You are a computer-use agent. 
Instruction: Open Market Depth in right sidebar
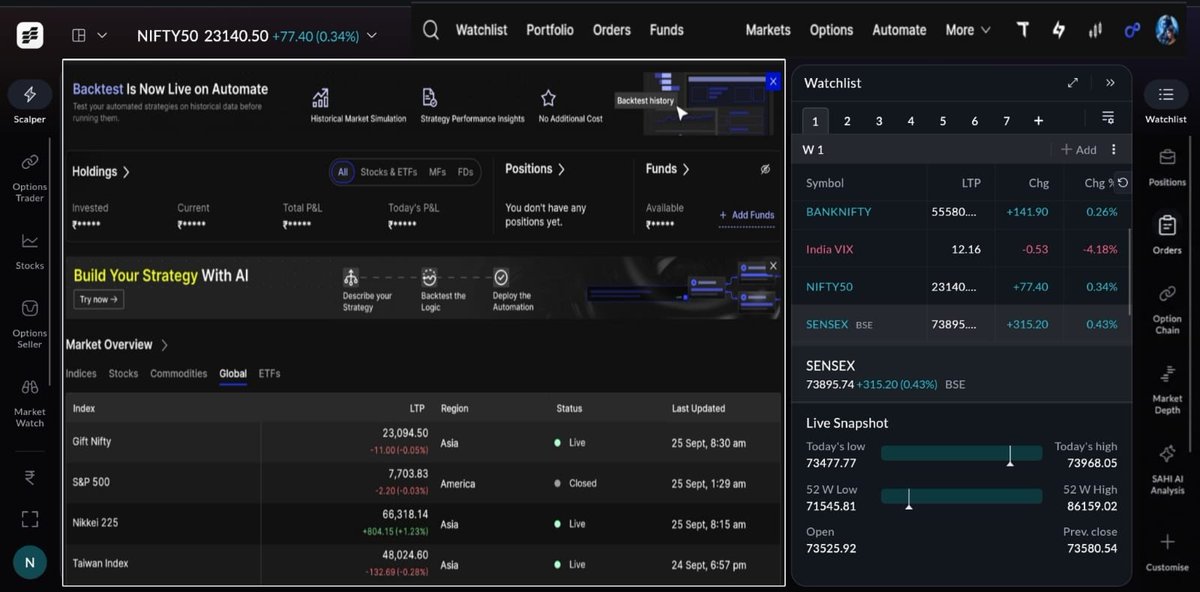pyautogui.click(x=1167, y=388)
